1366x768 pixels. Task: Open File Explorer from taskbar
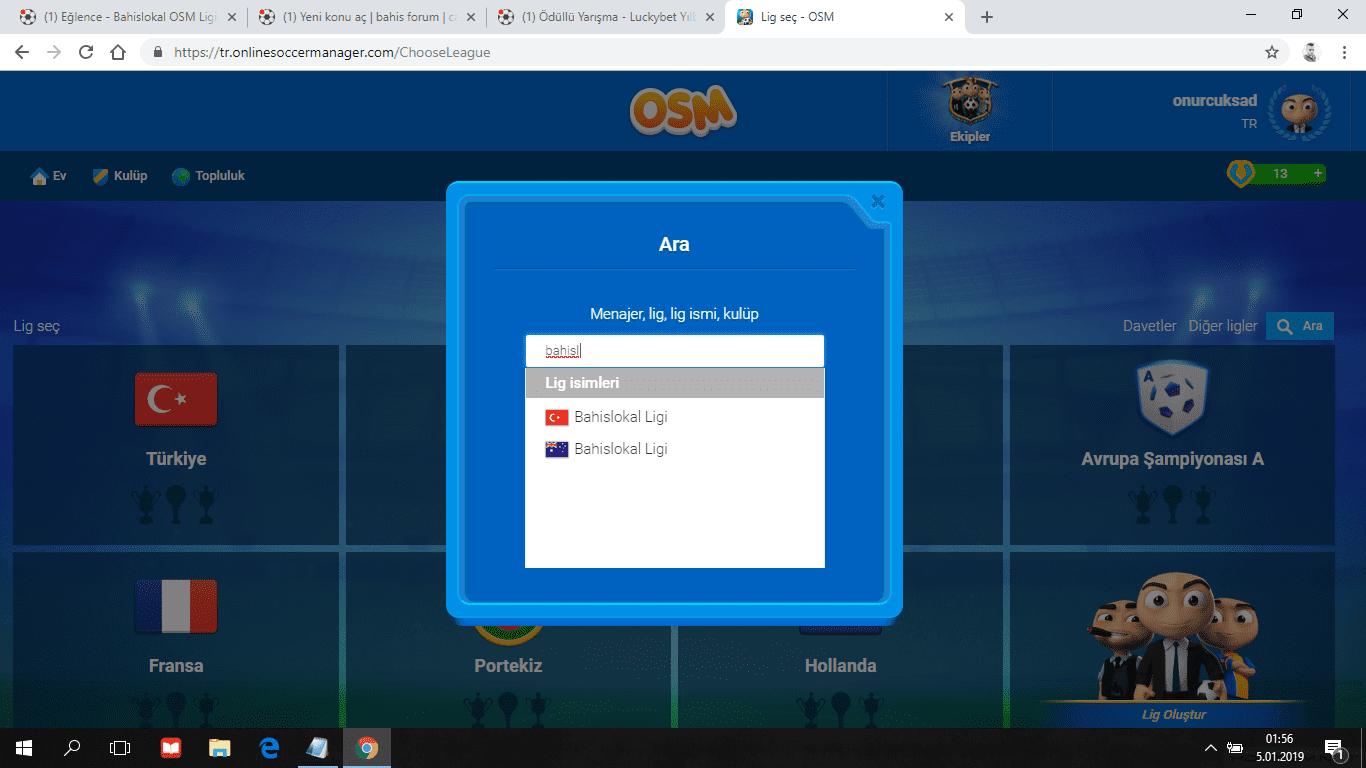pos(220,748)
